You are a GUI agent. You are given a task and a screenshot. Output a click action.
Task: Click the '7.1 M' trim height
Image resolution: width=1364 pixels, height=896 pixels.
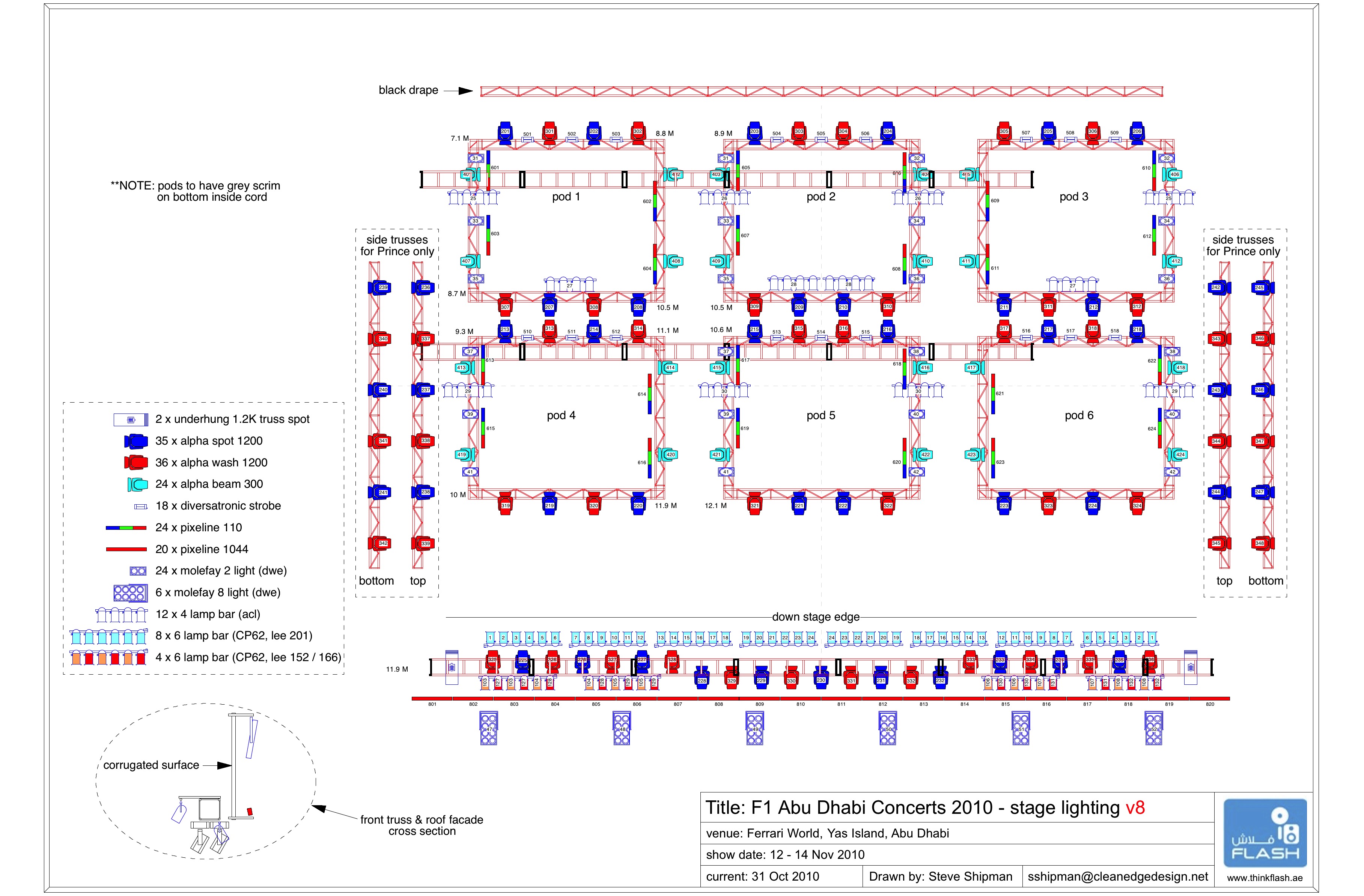460,138
